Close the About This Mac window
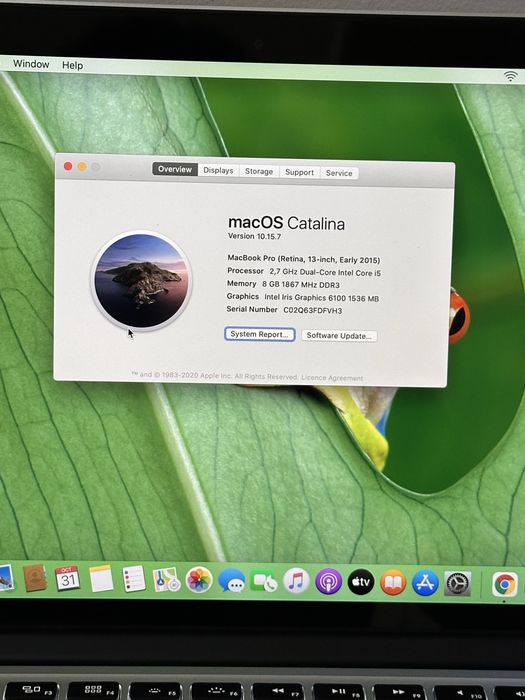Screen dimensions: 525x700 click(x=68, y=166)
